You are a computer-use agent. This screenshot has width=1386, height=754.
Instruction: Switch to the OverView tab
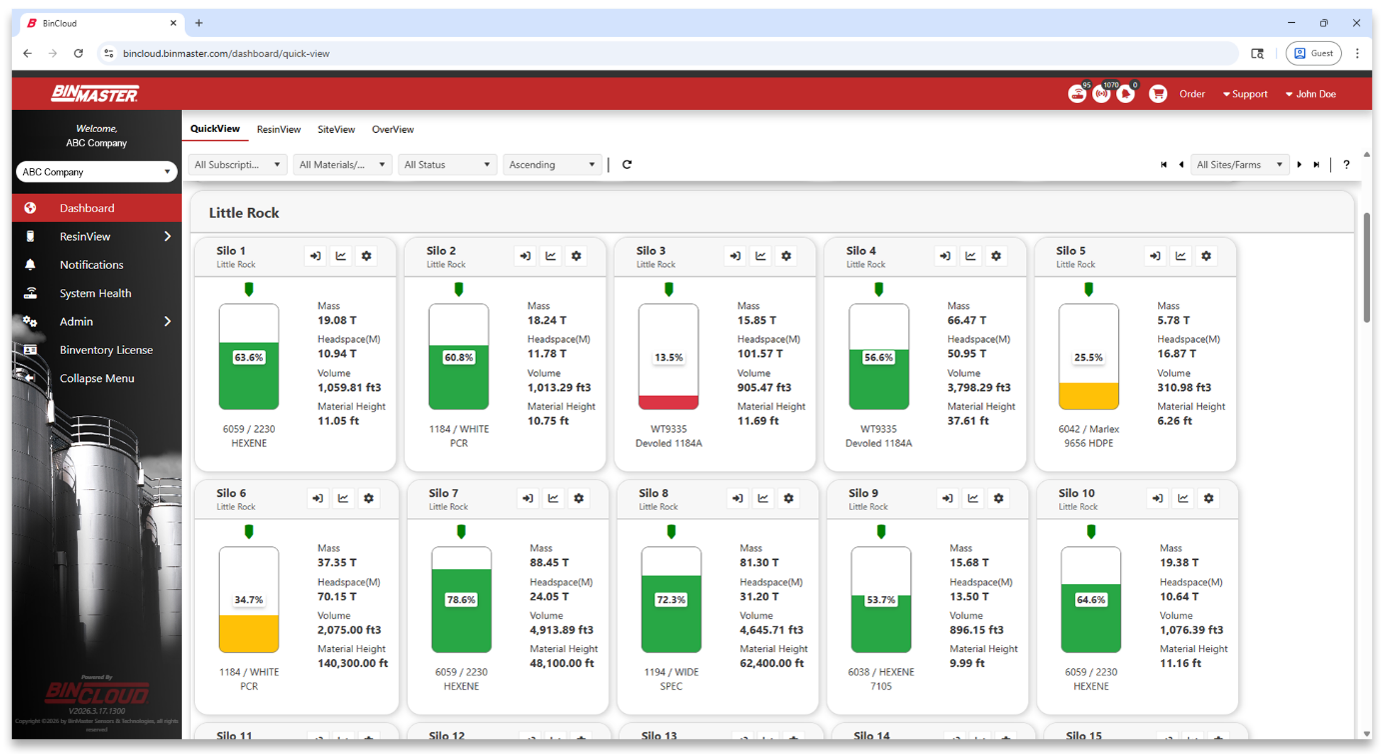point(393,130)
